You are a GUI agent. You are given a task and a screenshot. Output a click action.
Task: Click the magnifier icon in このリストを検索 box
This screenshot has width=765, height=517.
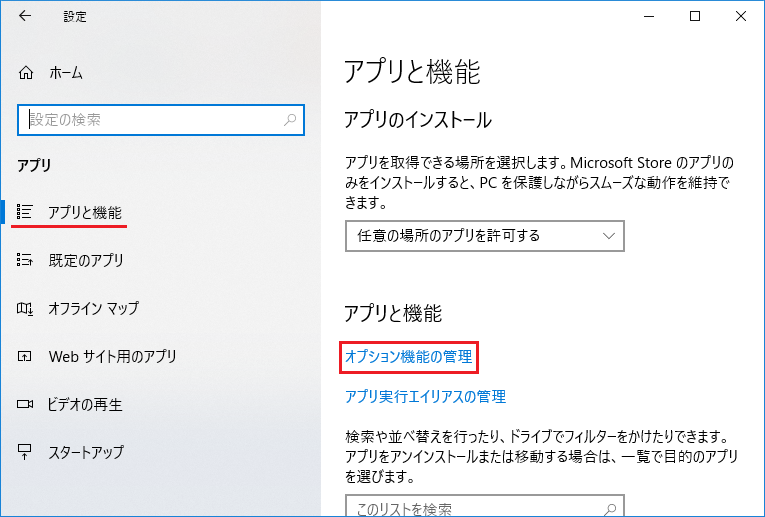pos(608,508)
